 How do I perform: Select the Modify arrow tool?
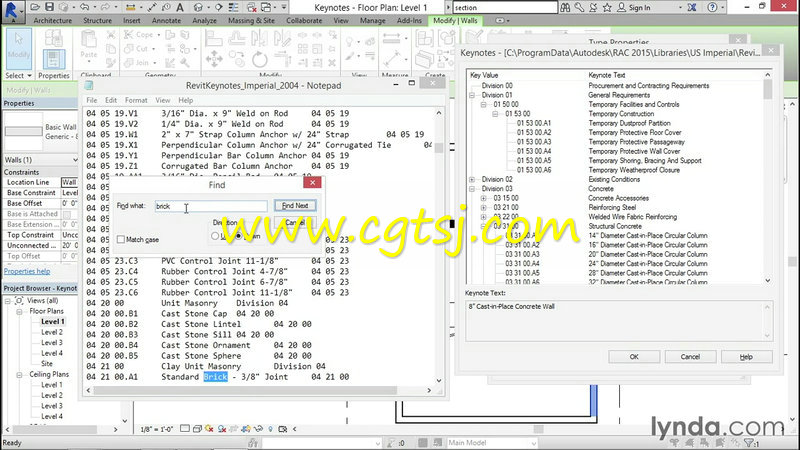(19, 47)
